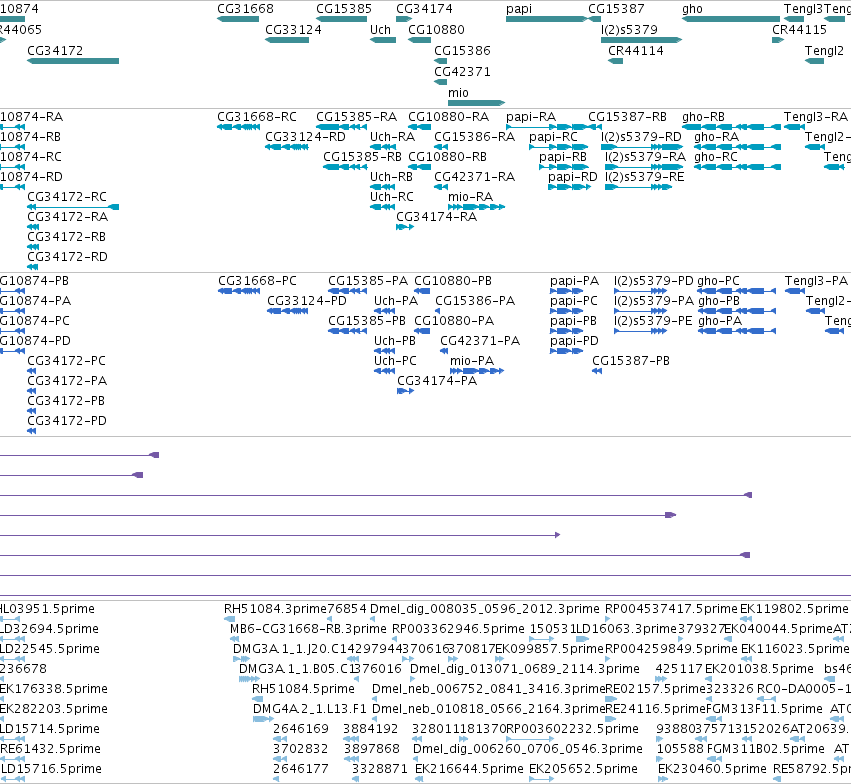This screenshot has height=784, width=851.
Task: Select protein CG15387-PB
Action: pos(631,362)
